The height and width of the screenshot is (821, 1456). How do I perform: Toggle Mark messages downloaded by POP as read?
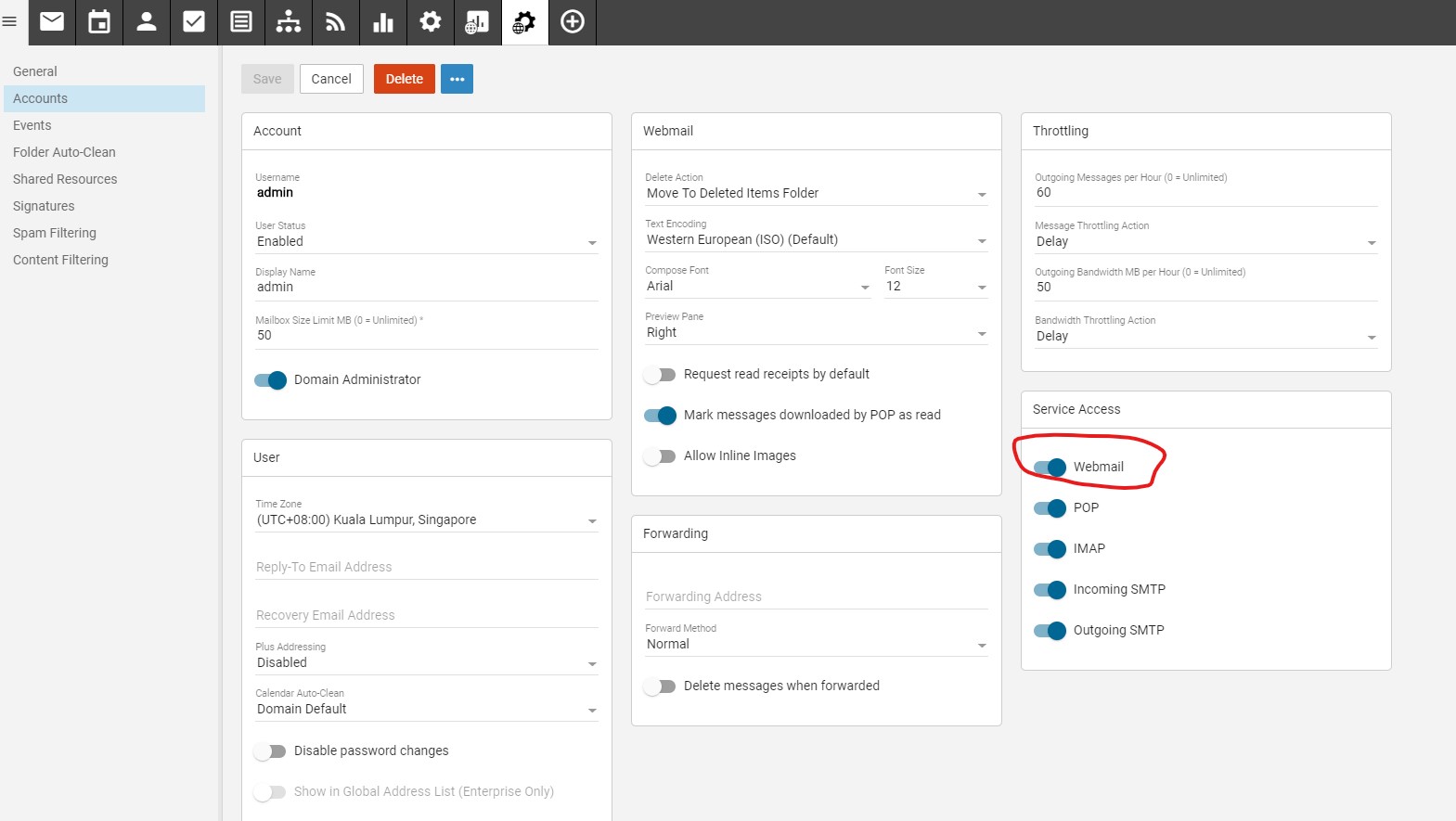pyautogui.click(x=660, y=416)
